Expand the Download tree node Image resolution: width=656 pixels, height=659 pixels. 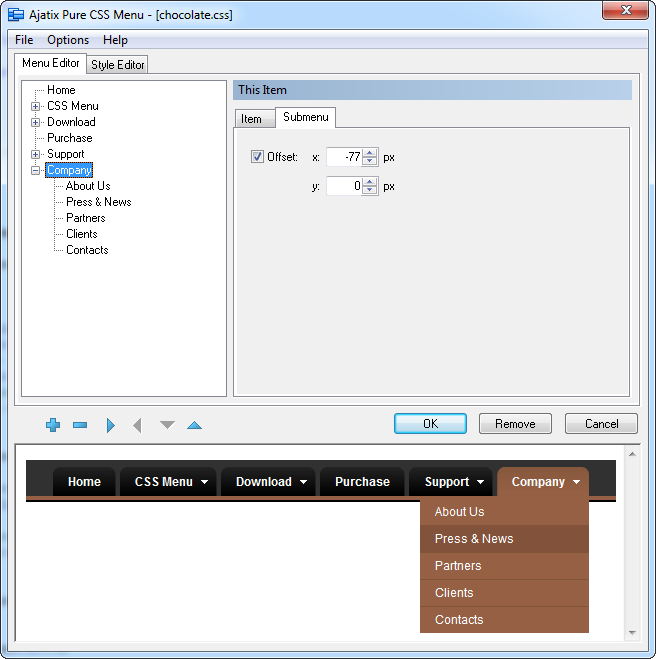point(35,122)
